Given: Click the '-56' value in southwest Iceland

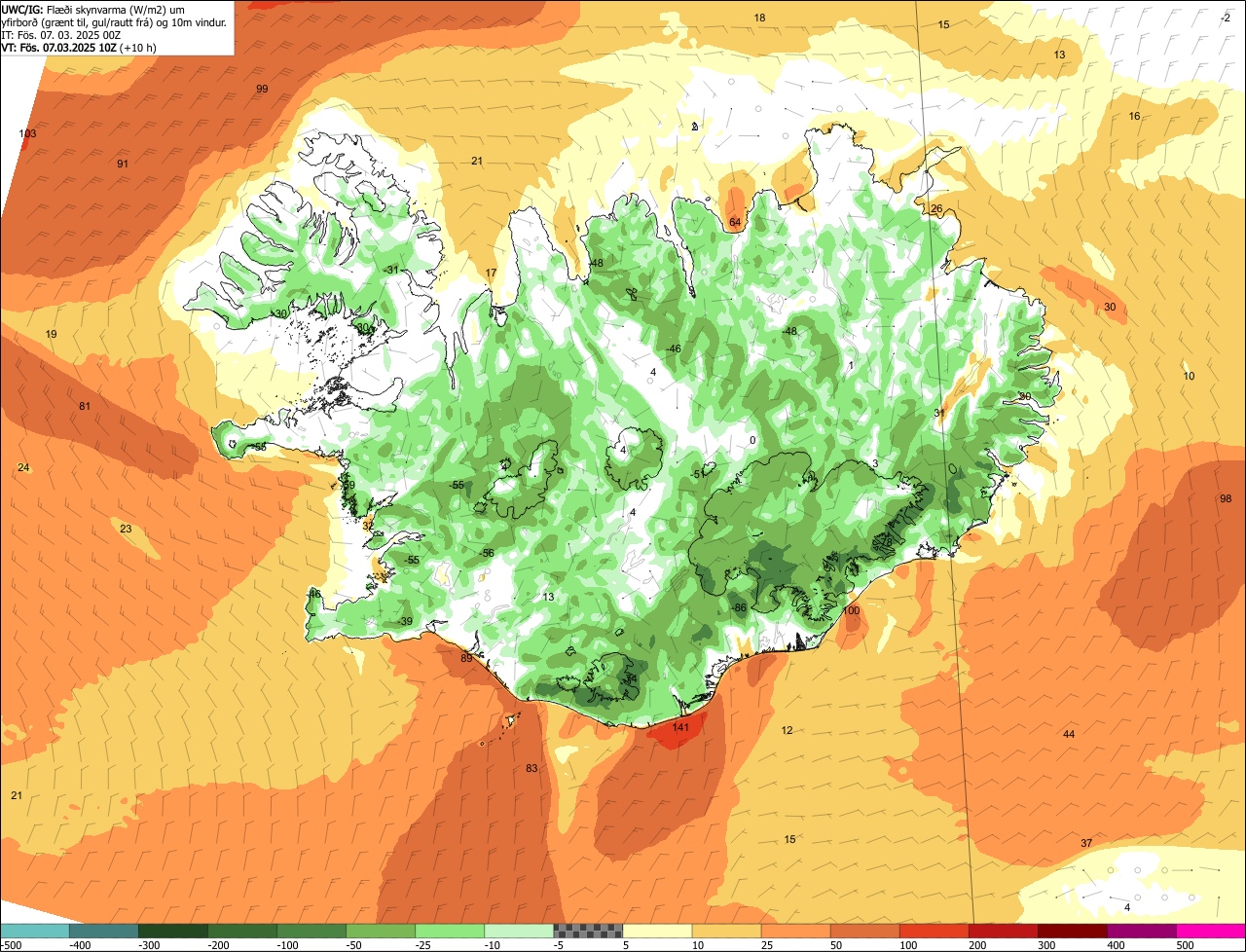Looking at the screenshot, I should click(487, 553).
